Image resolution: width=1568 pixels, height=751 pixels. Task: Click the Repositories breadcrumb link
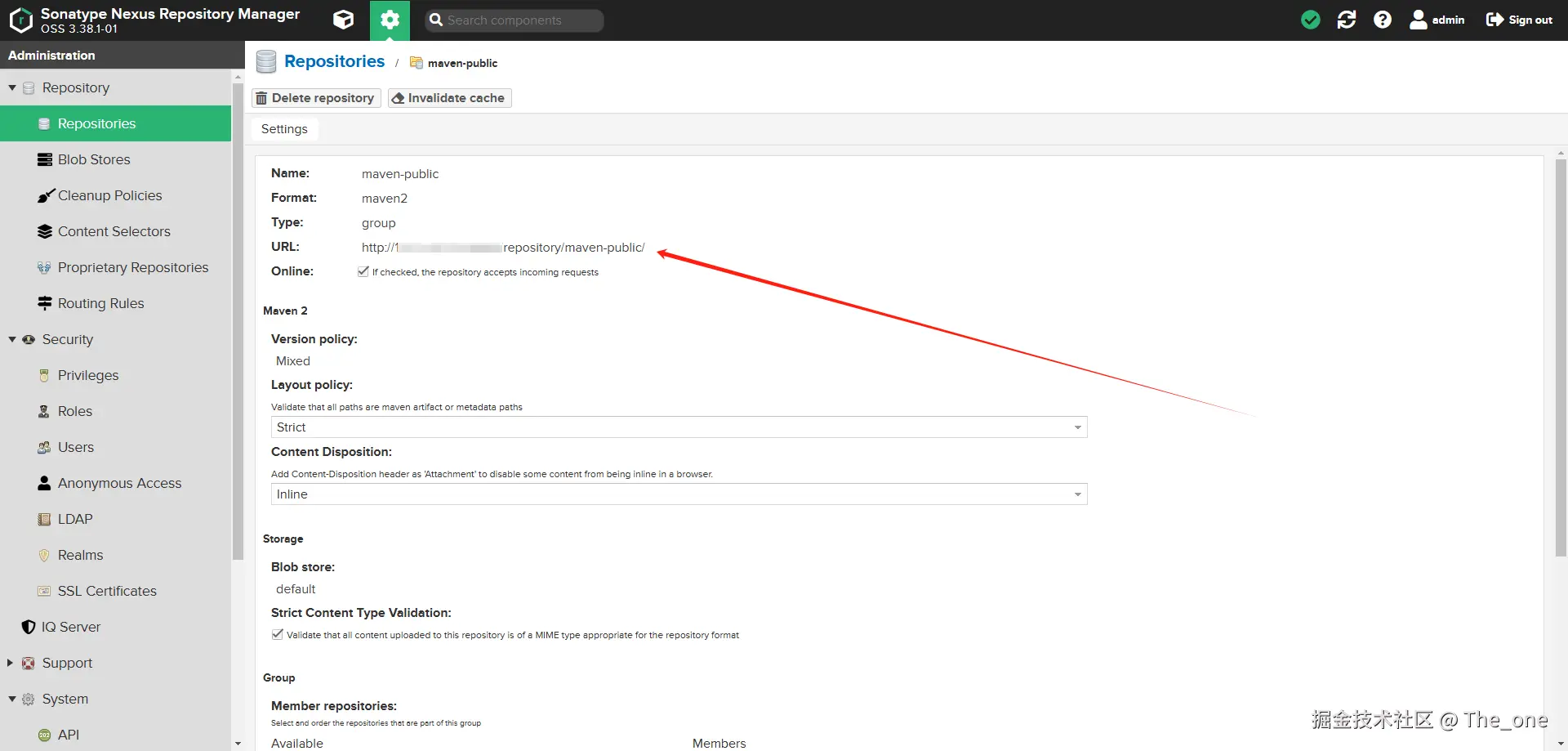[334, 61]
